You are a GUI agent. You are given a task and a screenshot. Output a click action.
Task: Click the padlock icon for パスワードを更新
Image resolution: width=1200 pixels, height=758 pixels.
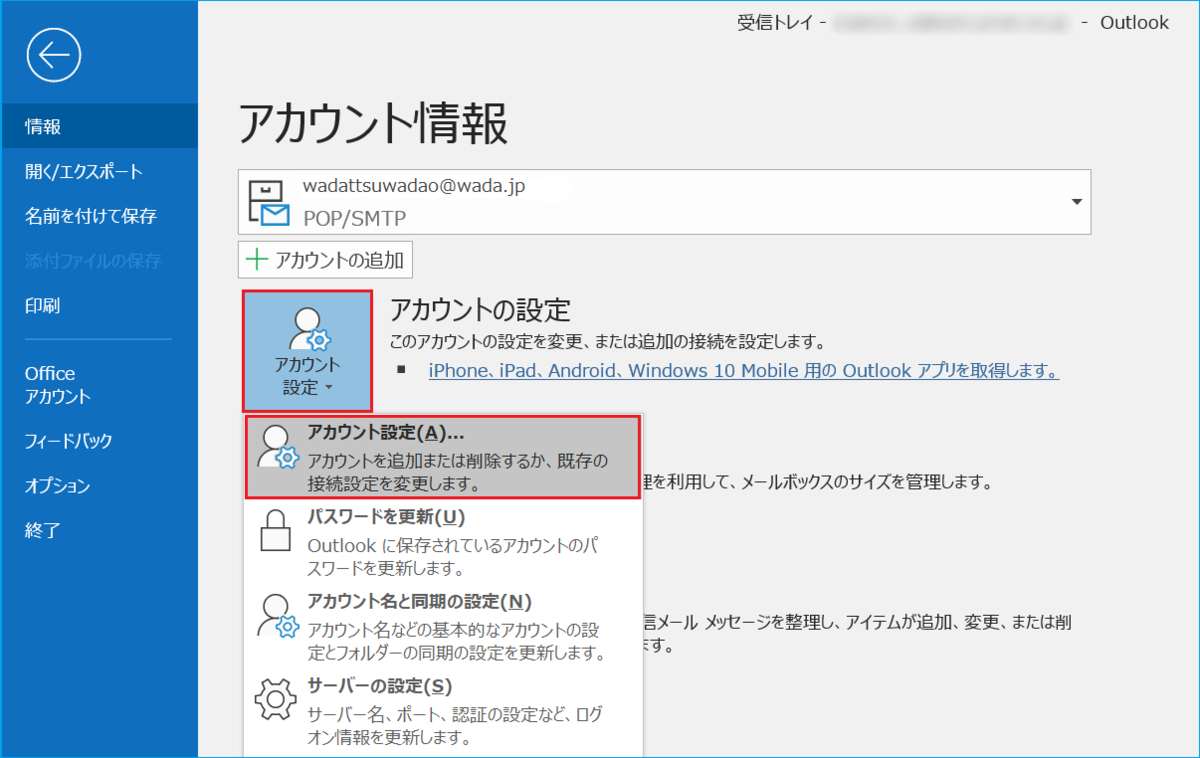(277, 530)
